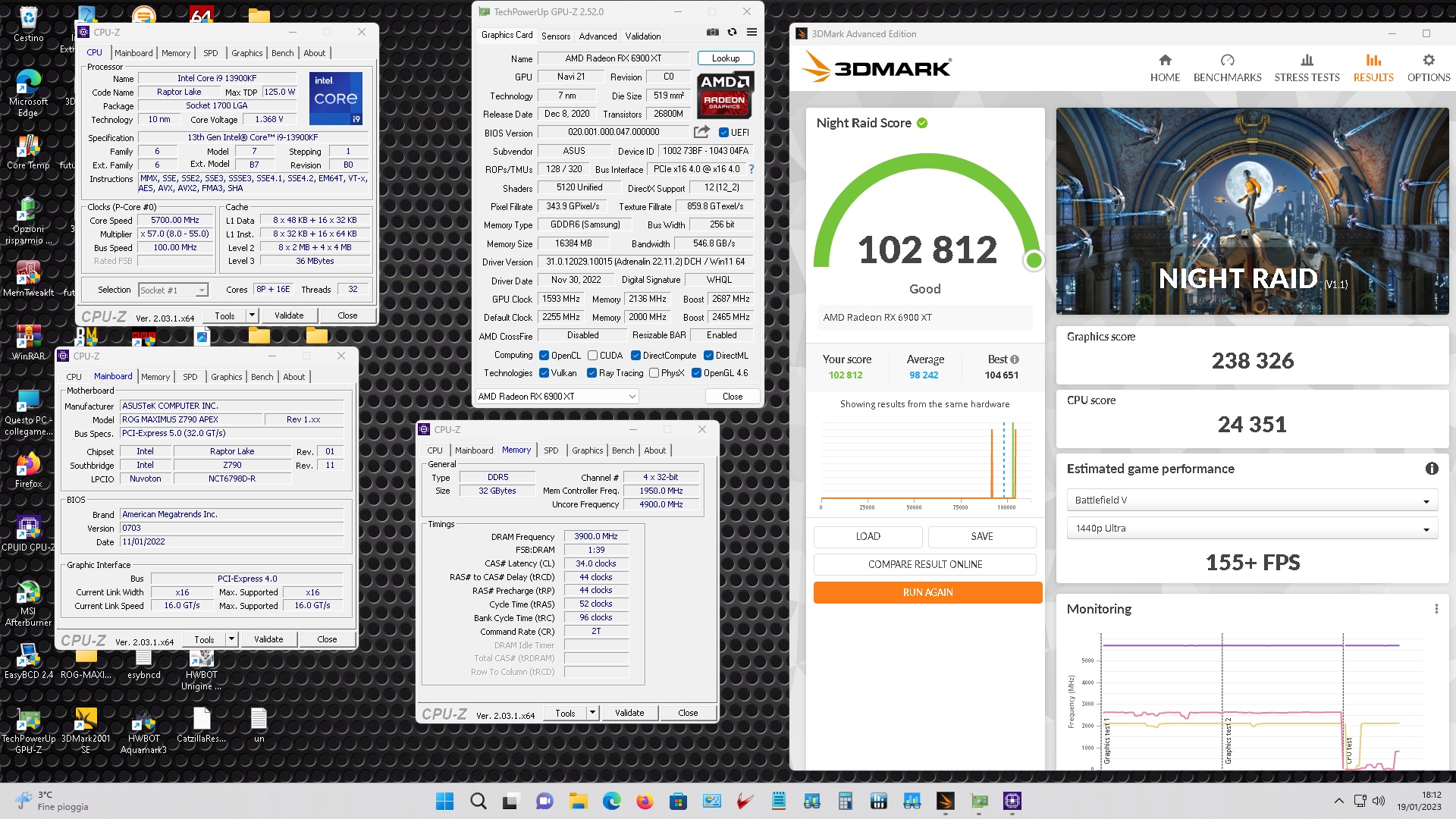Open the Windows Start button on taskbar
The image size is (1456, 819).
445,801
